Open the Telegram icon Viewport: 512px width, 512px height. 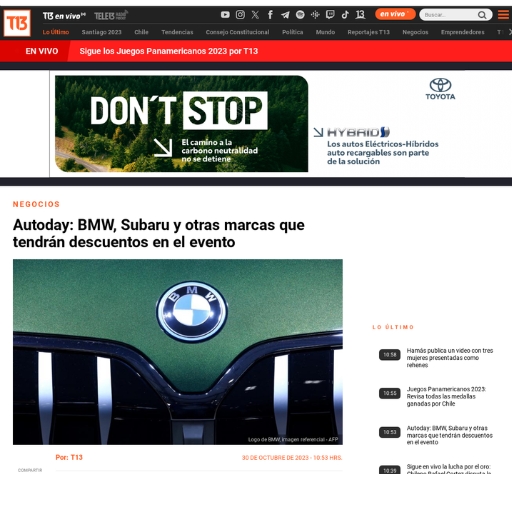[x=285, y=15]
